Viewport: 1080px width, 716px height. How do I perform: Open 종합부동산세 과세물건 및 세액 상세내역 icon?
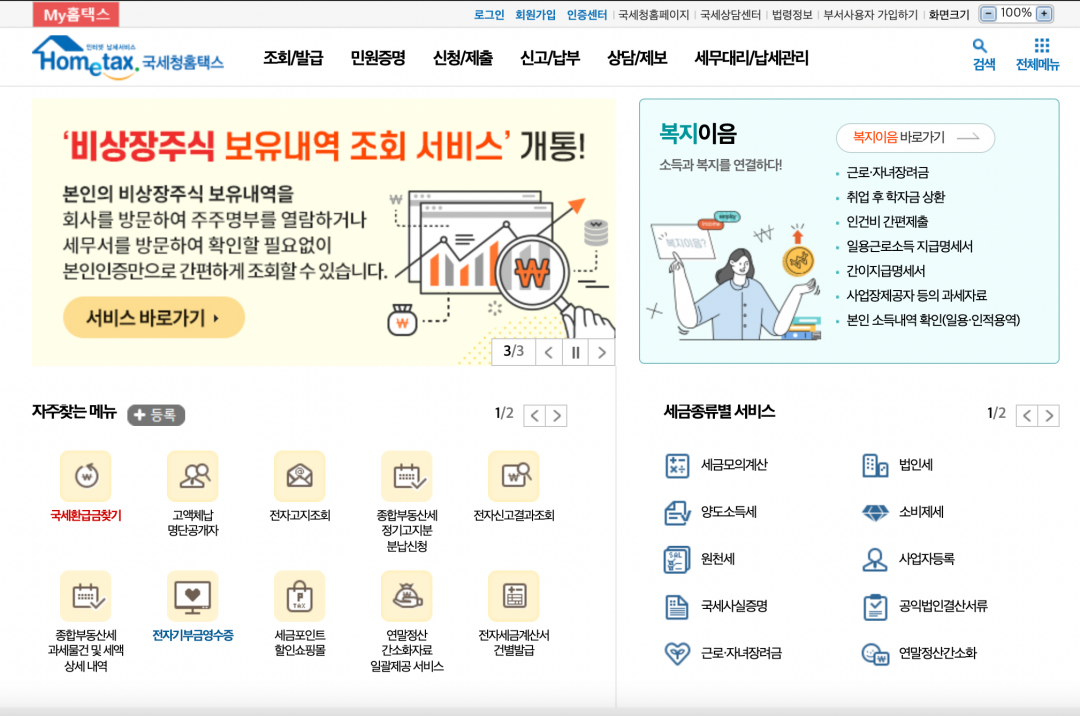pos(85,596)
